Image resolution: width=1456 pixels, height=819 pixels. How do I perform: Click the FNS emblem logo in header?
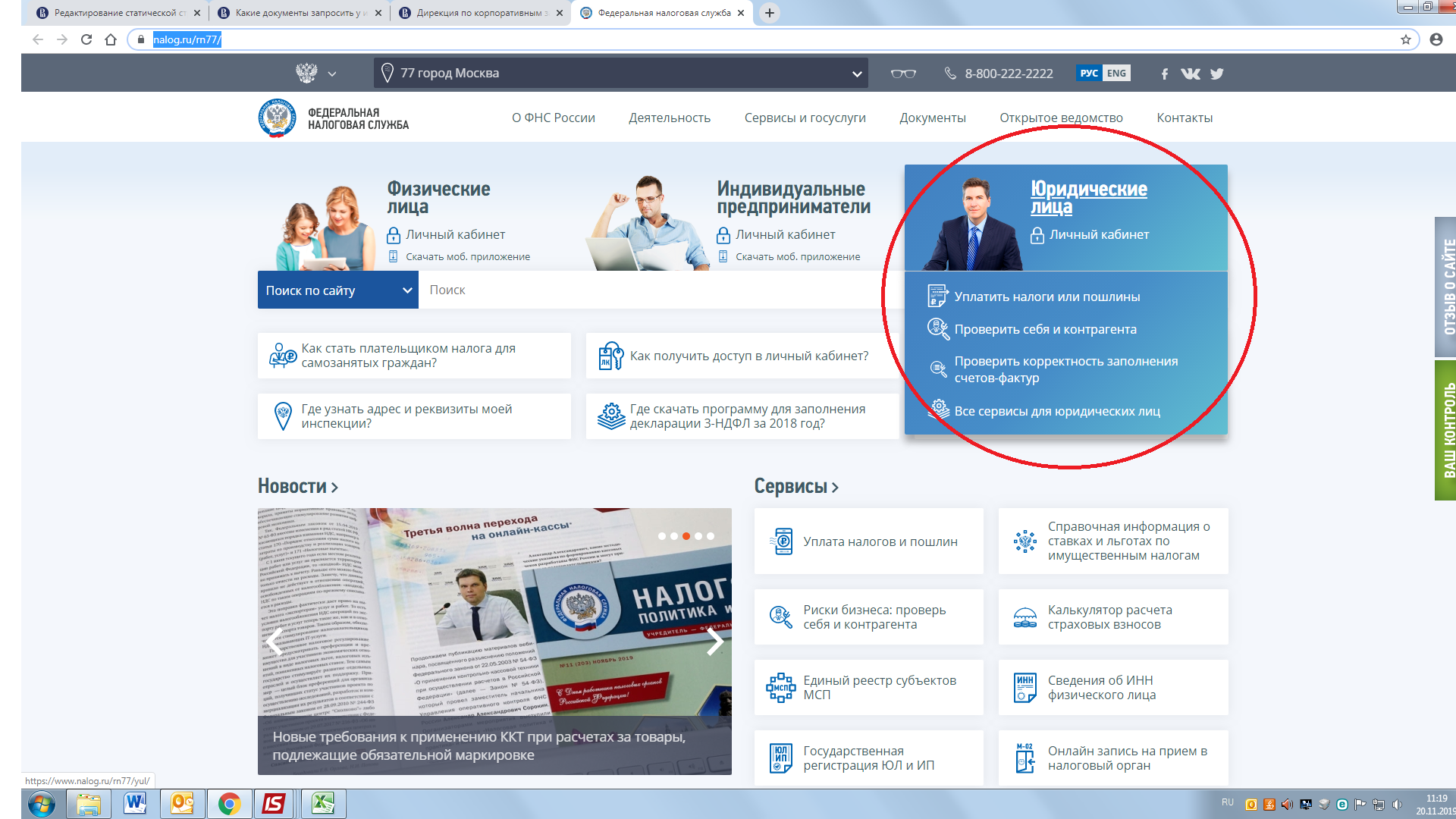coord(278,118)
